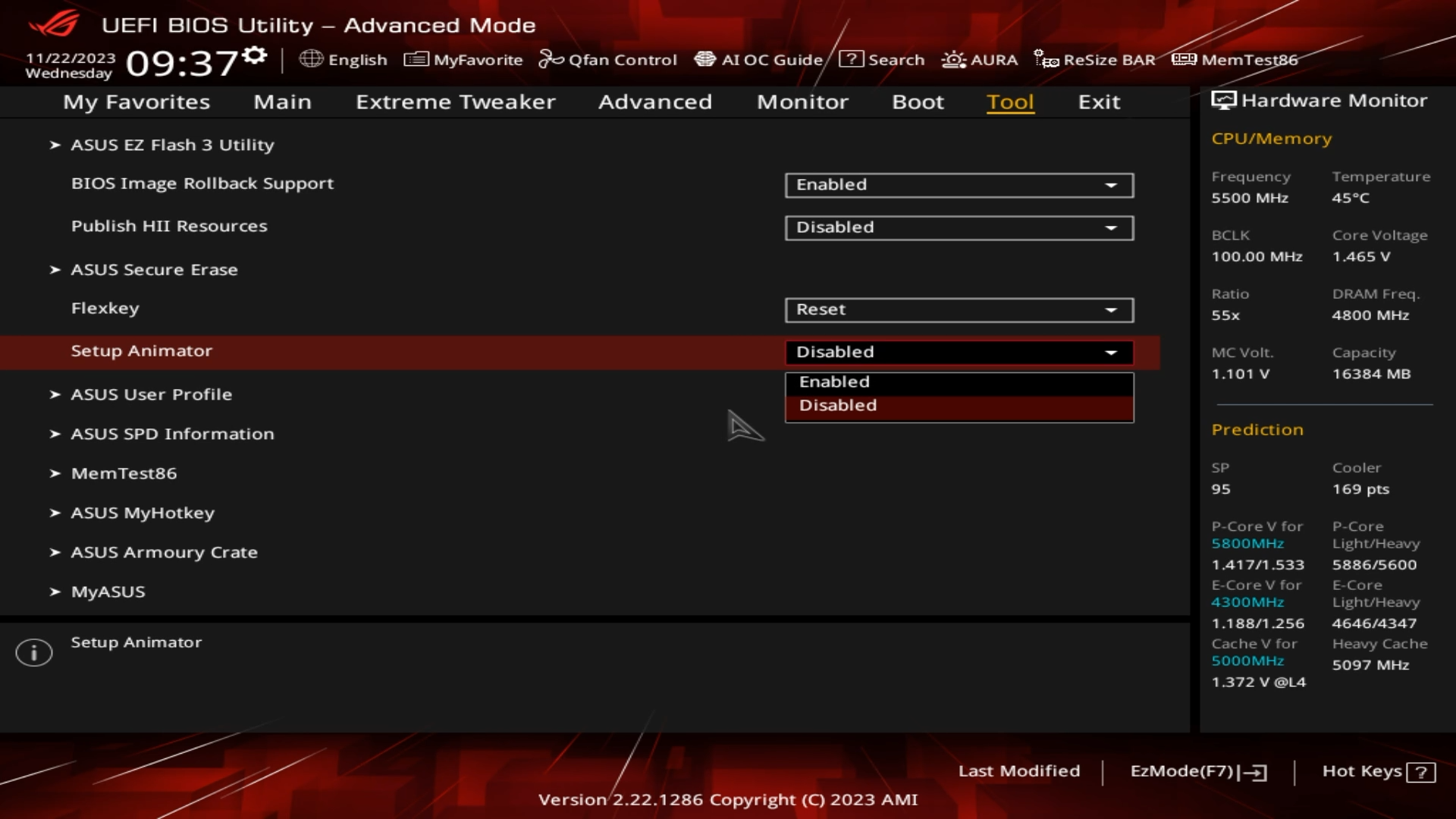Open the Publish HII Resources dropdown
This screenshot has width=1456, height=819.
point(959,227)
